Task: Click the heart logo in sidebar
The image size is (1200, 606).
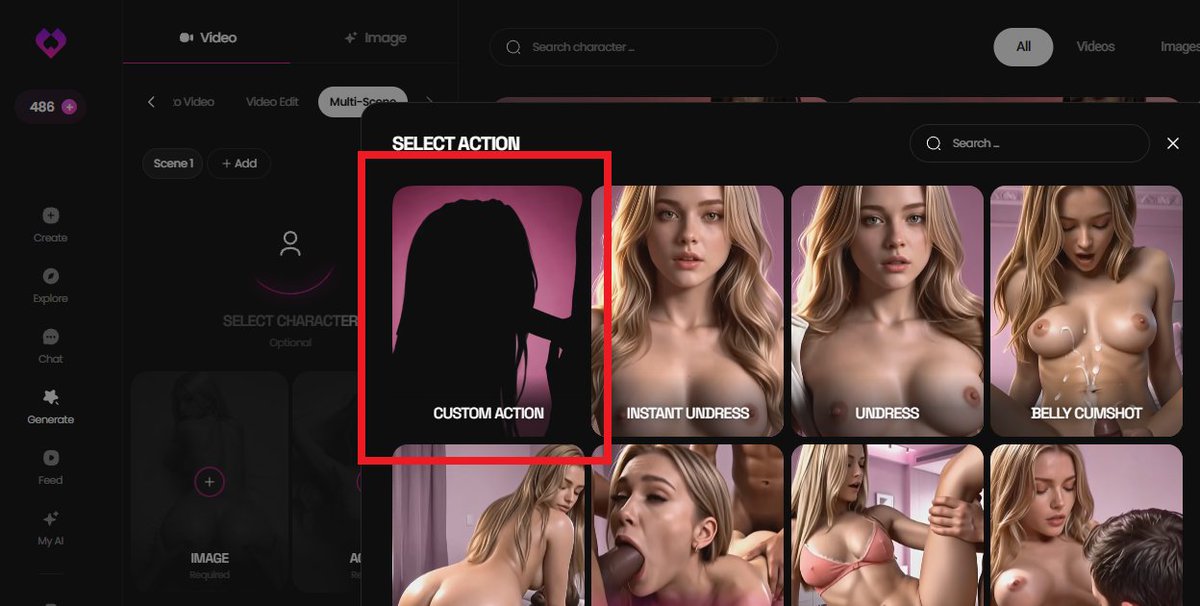Action: (50, 42)
